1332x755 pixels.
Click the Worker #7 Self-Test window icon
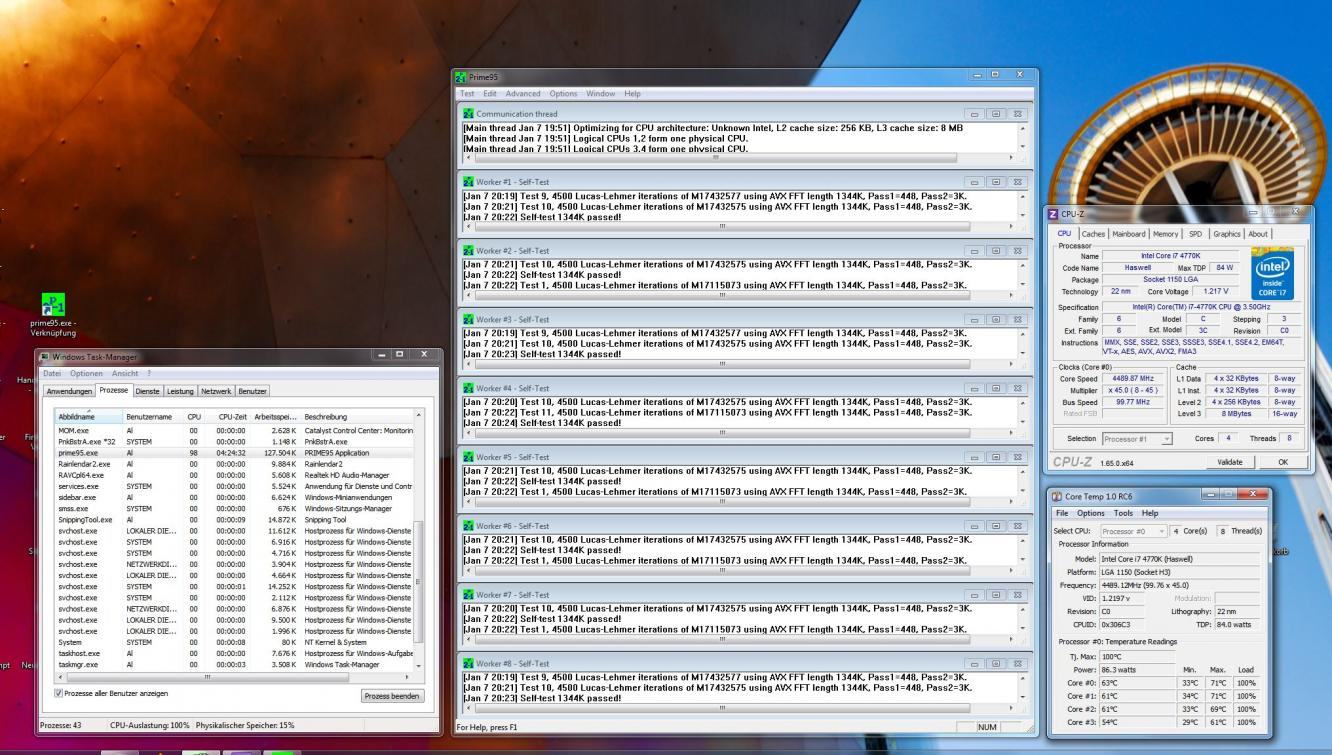coord(468,595)
